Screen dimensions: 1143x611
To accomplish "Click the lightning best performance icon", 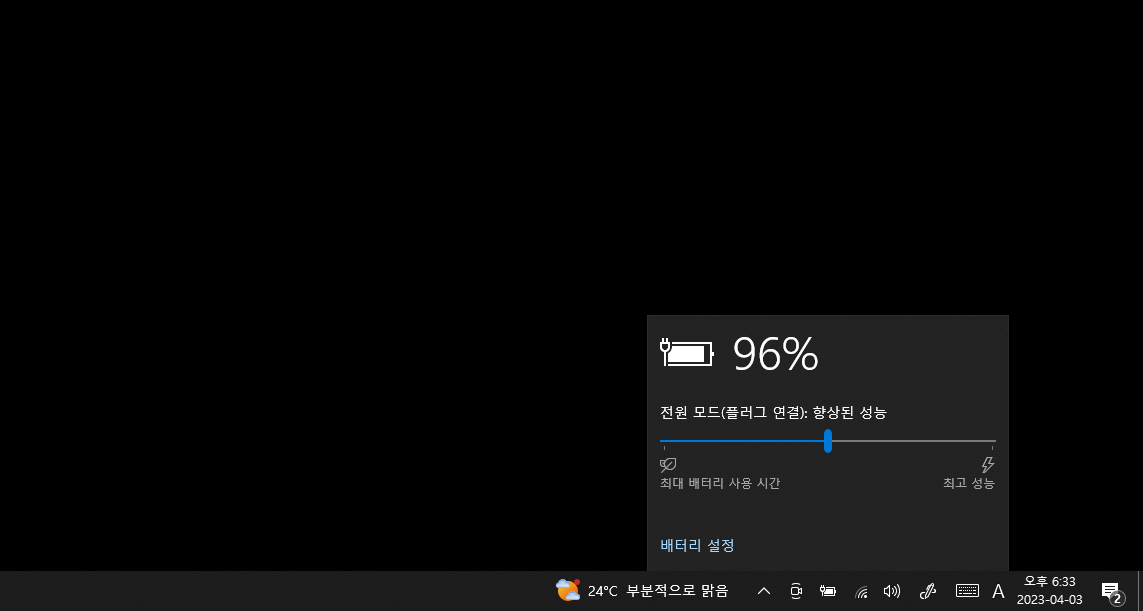I will click(x=988, y=464).
